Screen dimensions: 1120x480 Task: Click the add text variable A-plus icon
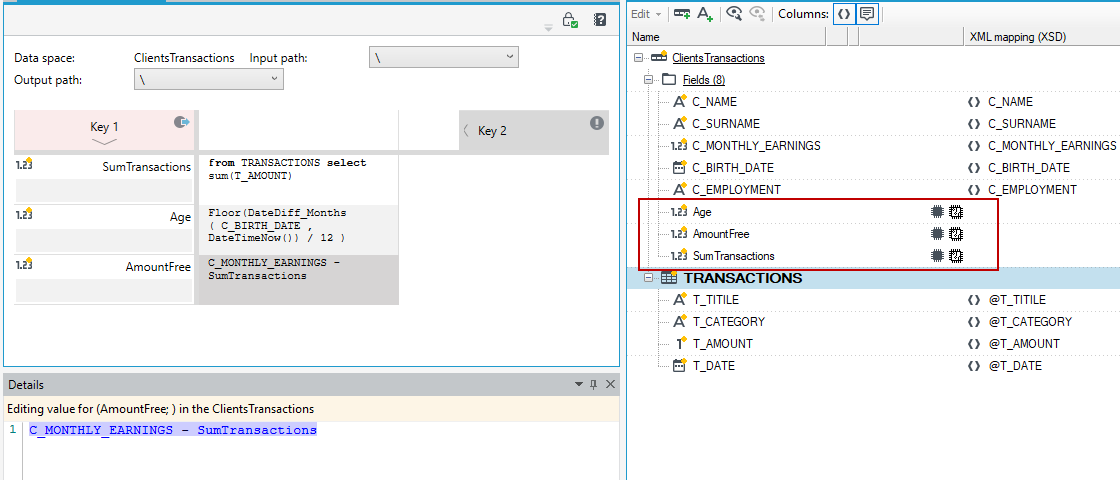pyautogui.click(x=706, y=14)
